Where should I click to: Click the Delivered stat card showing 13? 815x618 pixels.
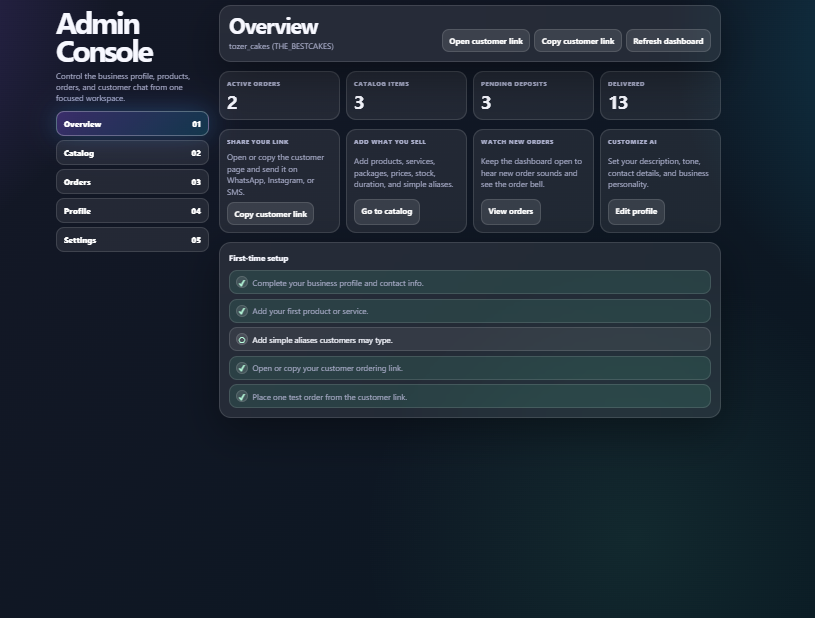(660, 96)
